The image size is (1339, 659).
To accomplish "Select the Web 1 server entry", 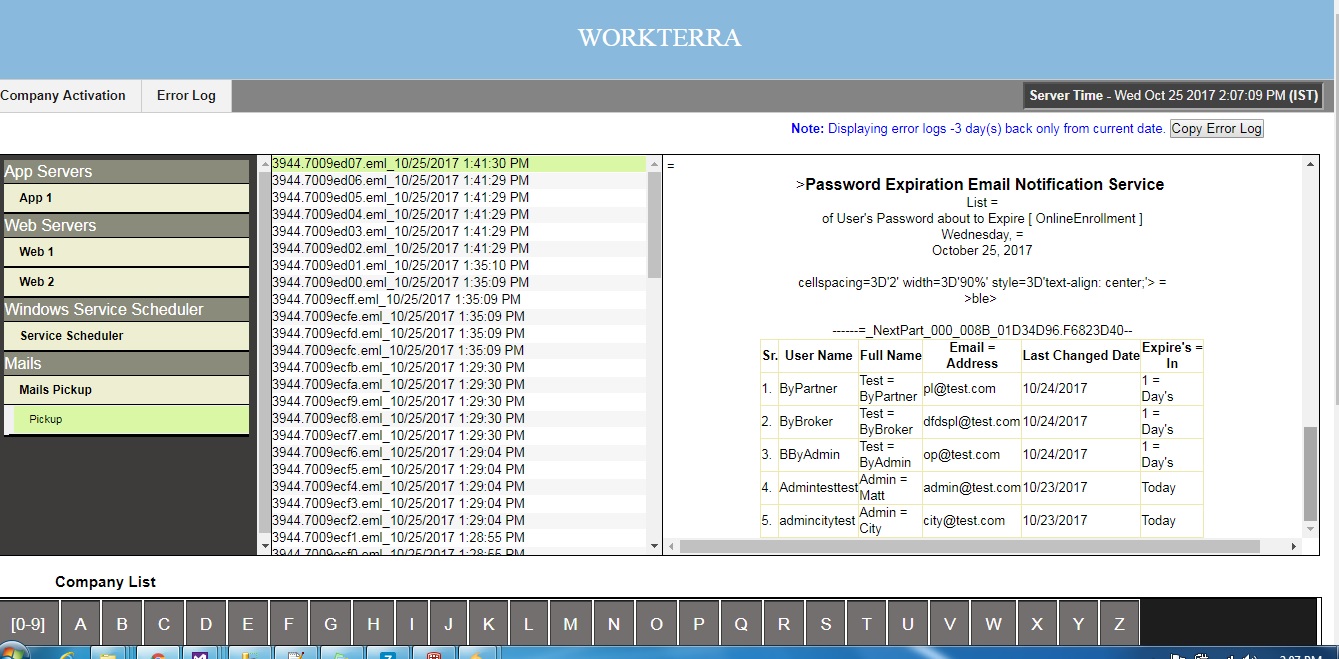I will click(x=125, y=252).
